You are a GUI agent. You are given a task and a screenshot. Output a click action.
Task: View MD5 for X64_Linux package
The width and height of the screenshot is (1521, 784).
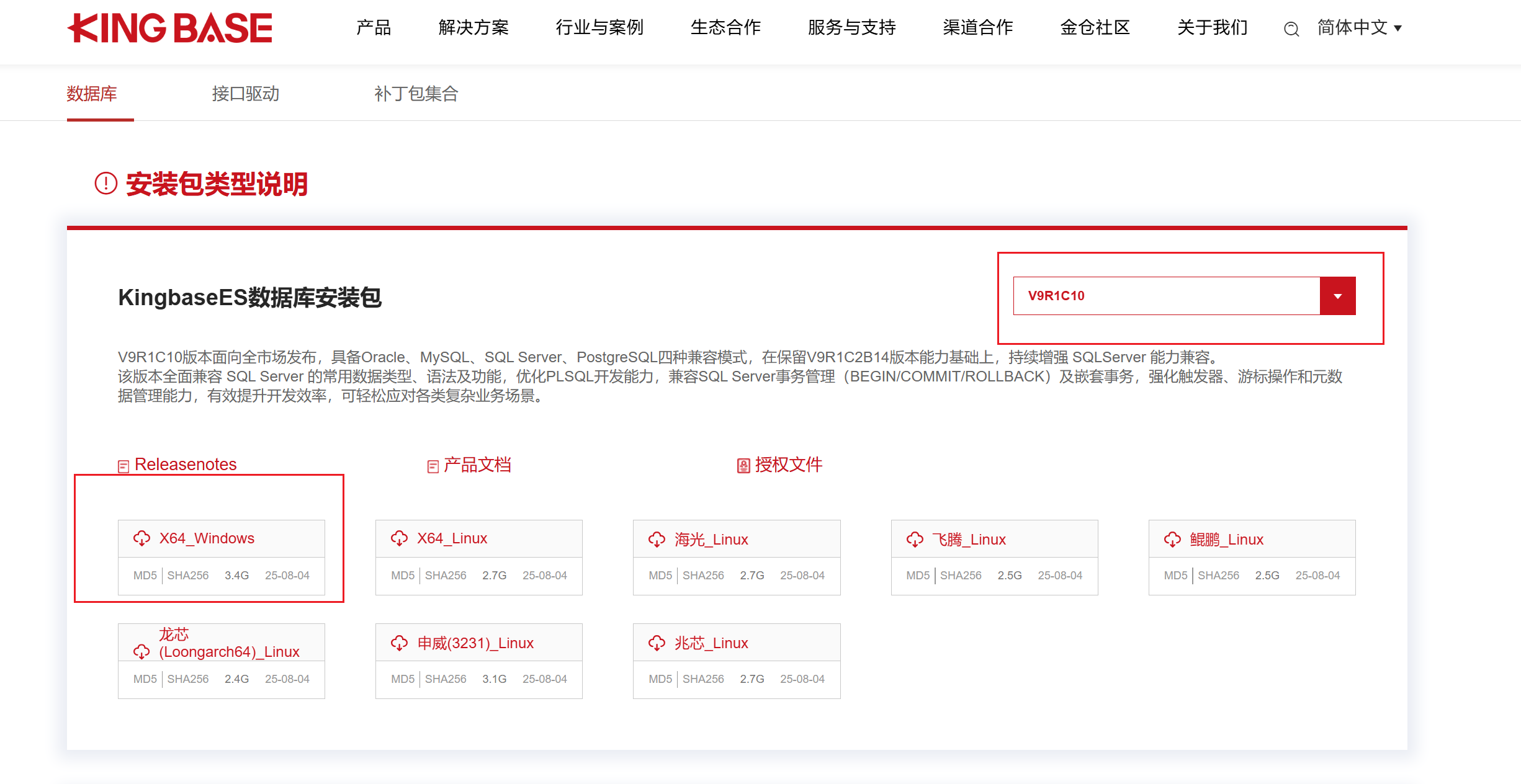pos(403,576)
